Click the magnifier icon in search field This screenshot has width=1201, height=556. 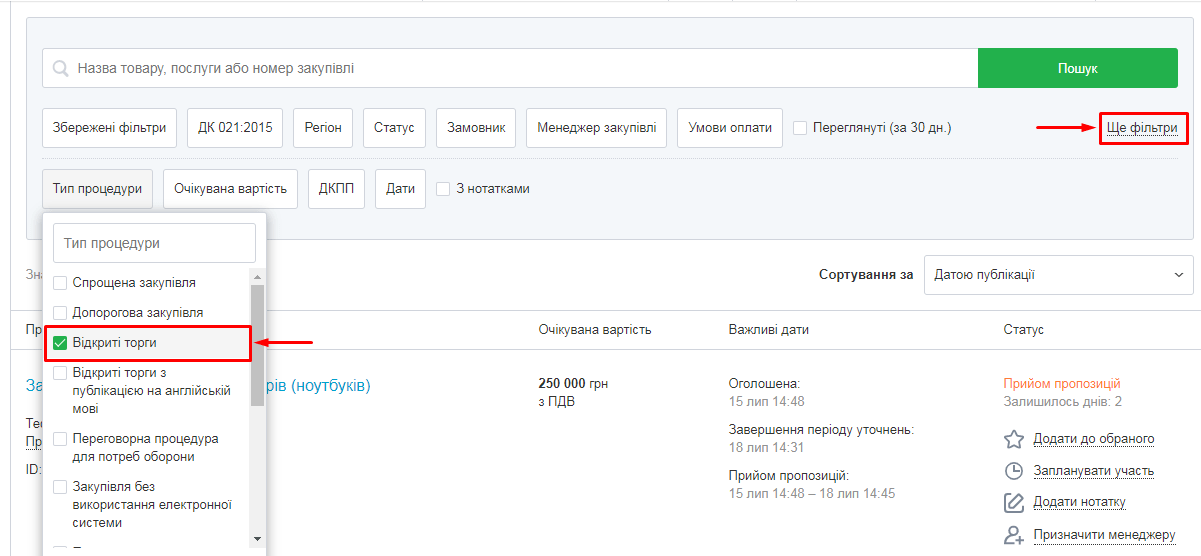point(60,69)
